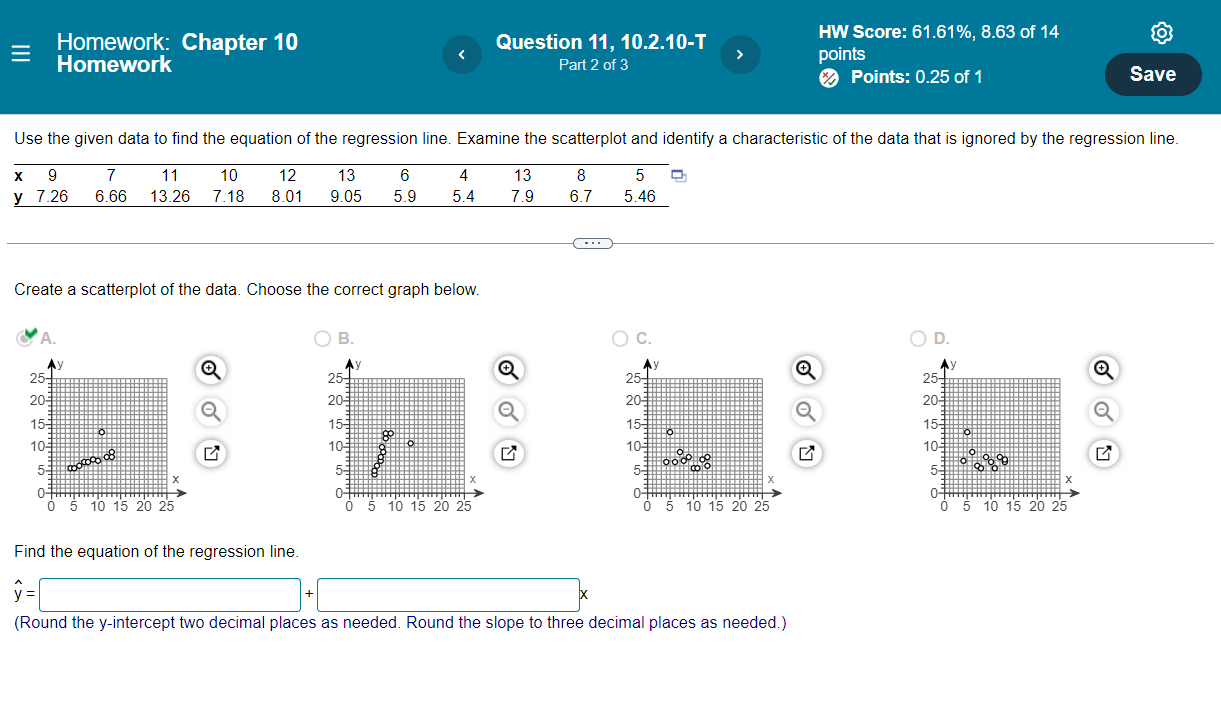Select answer option B

click(x=322, y=338)
